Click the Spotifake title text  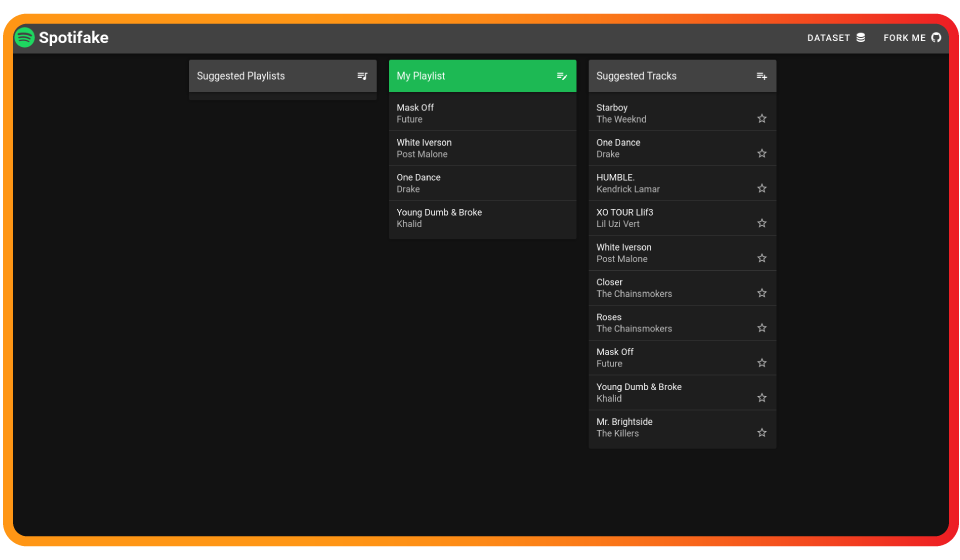click(x=73, y=37)
